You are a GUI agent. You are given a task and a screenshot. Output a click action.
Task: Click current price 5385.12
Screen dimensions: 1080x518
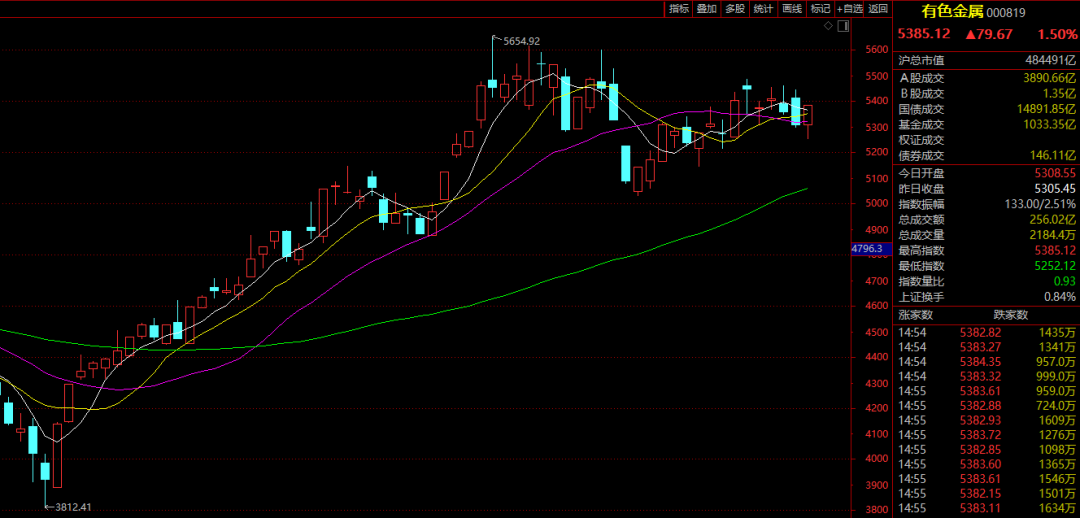(x=924, y=34)
